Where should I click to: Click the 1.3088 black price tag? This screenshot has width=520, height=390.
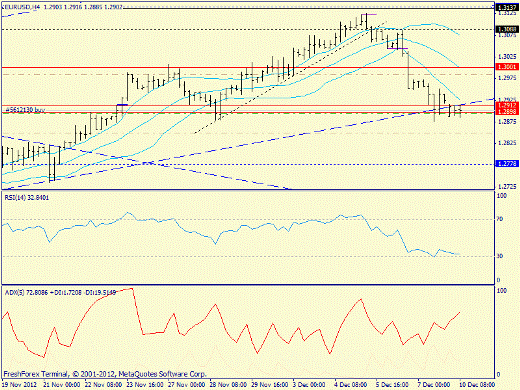point(507,29)
